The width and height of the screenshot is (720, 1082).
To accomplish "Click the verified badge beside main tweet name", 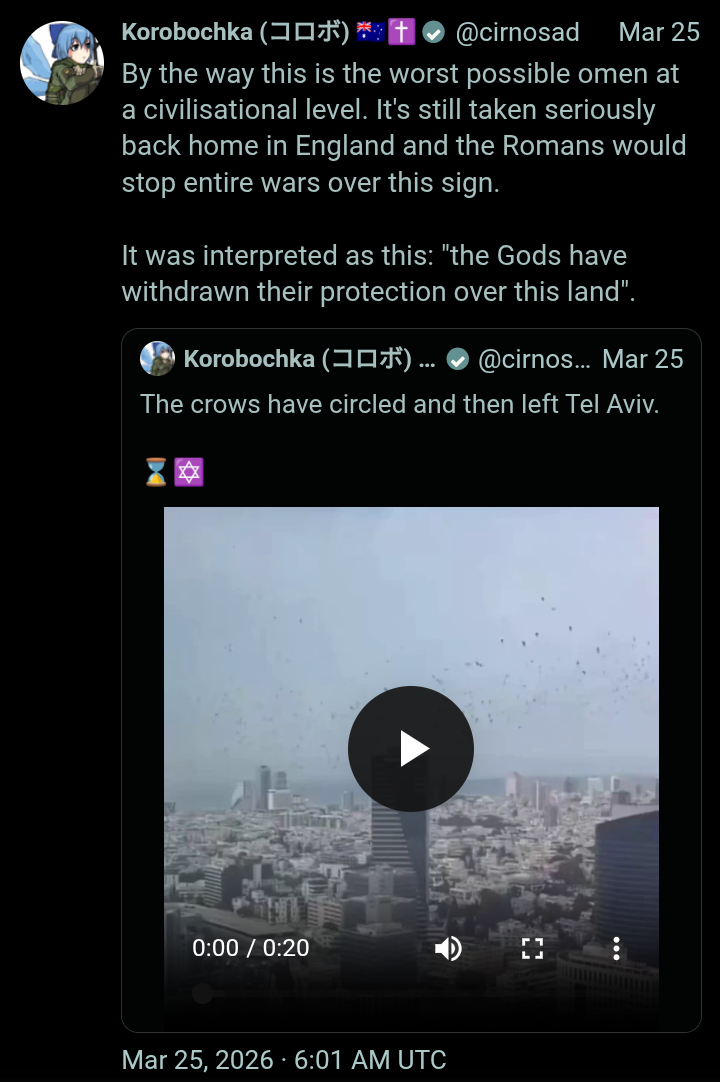I will [434, 32].
